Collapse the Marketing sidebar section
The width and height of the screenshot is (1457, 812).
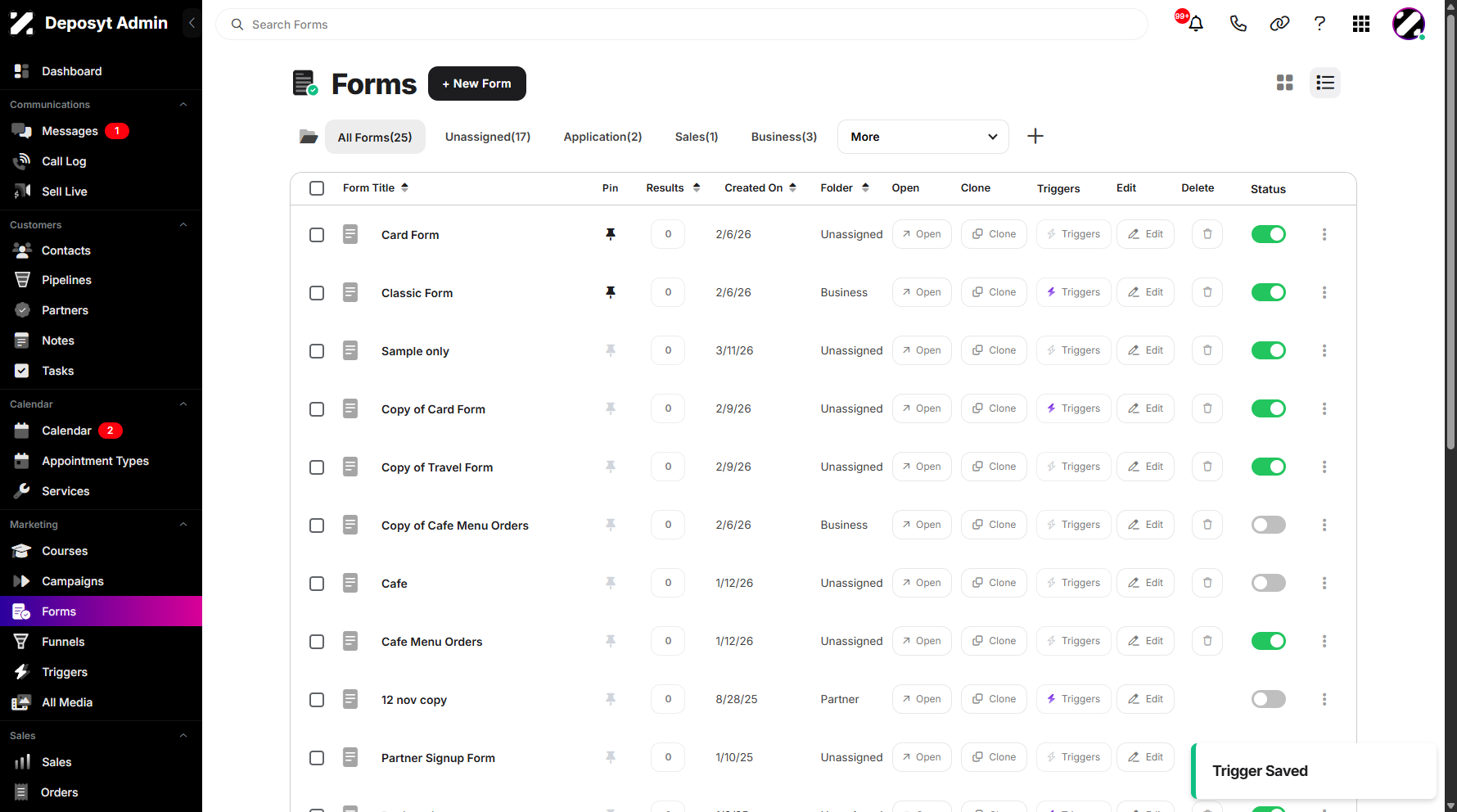pyautogui.click(x=183, y=525)
